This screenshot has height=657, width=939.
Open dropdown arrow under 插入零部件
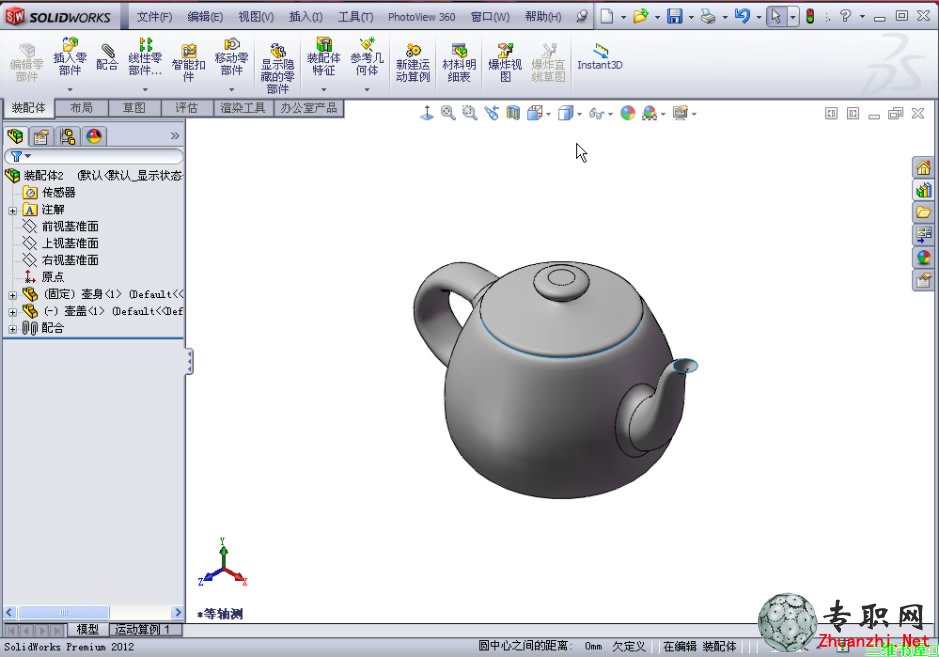pyautogui.click(x=69, y=89)
